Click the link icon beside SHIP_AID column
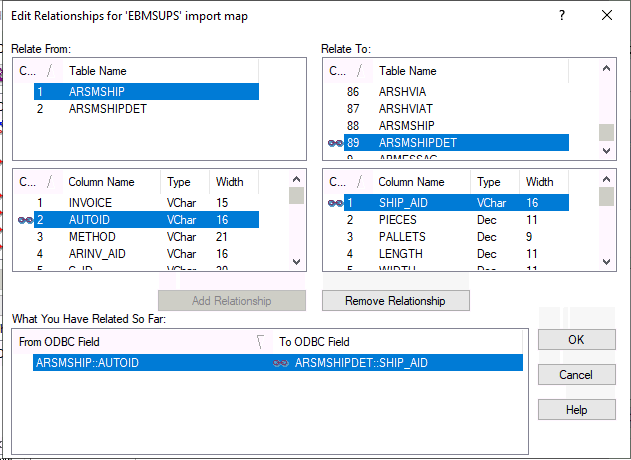The width and height of the screenshot is (631, 460). point(336,202)
